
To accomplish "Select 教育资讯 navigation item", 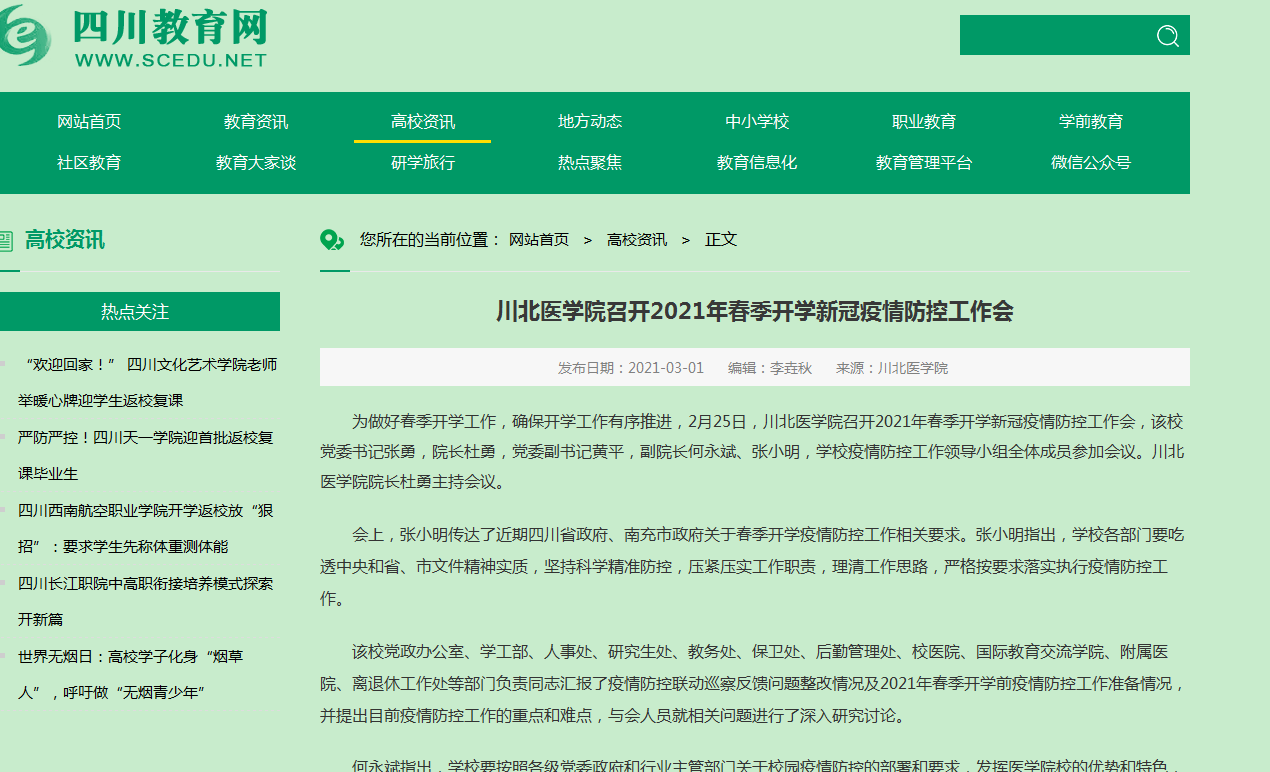I will coord(256,122).
